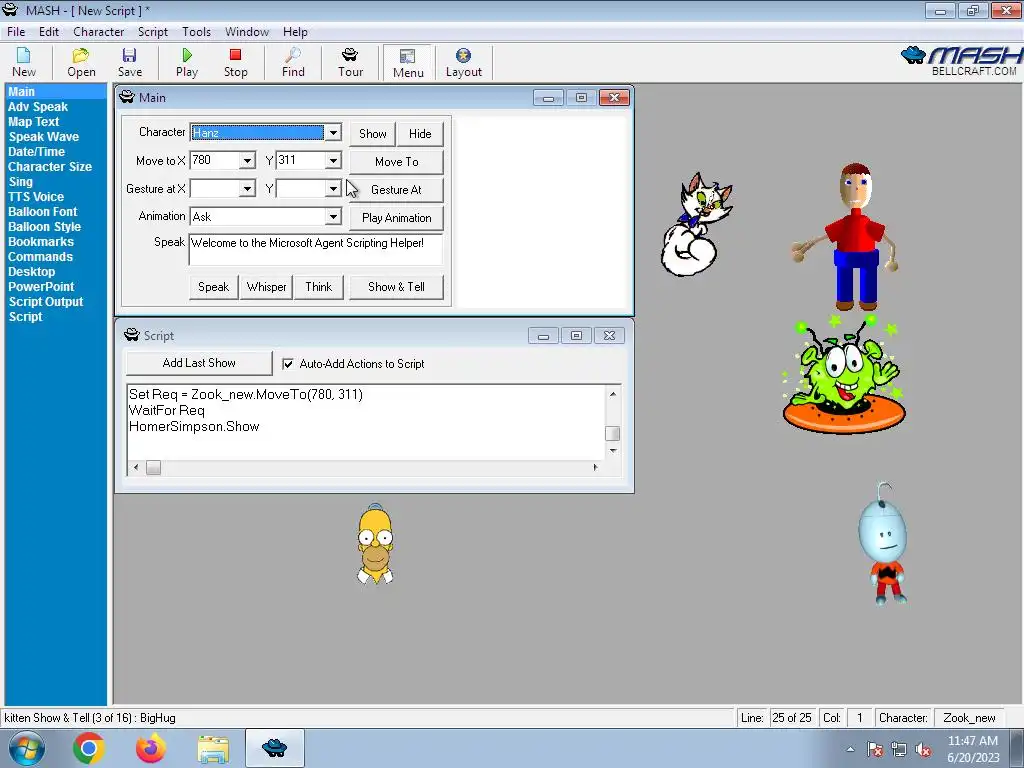
Task: Open Find tool in toolbar
Action: pos(293,63)
